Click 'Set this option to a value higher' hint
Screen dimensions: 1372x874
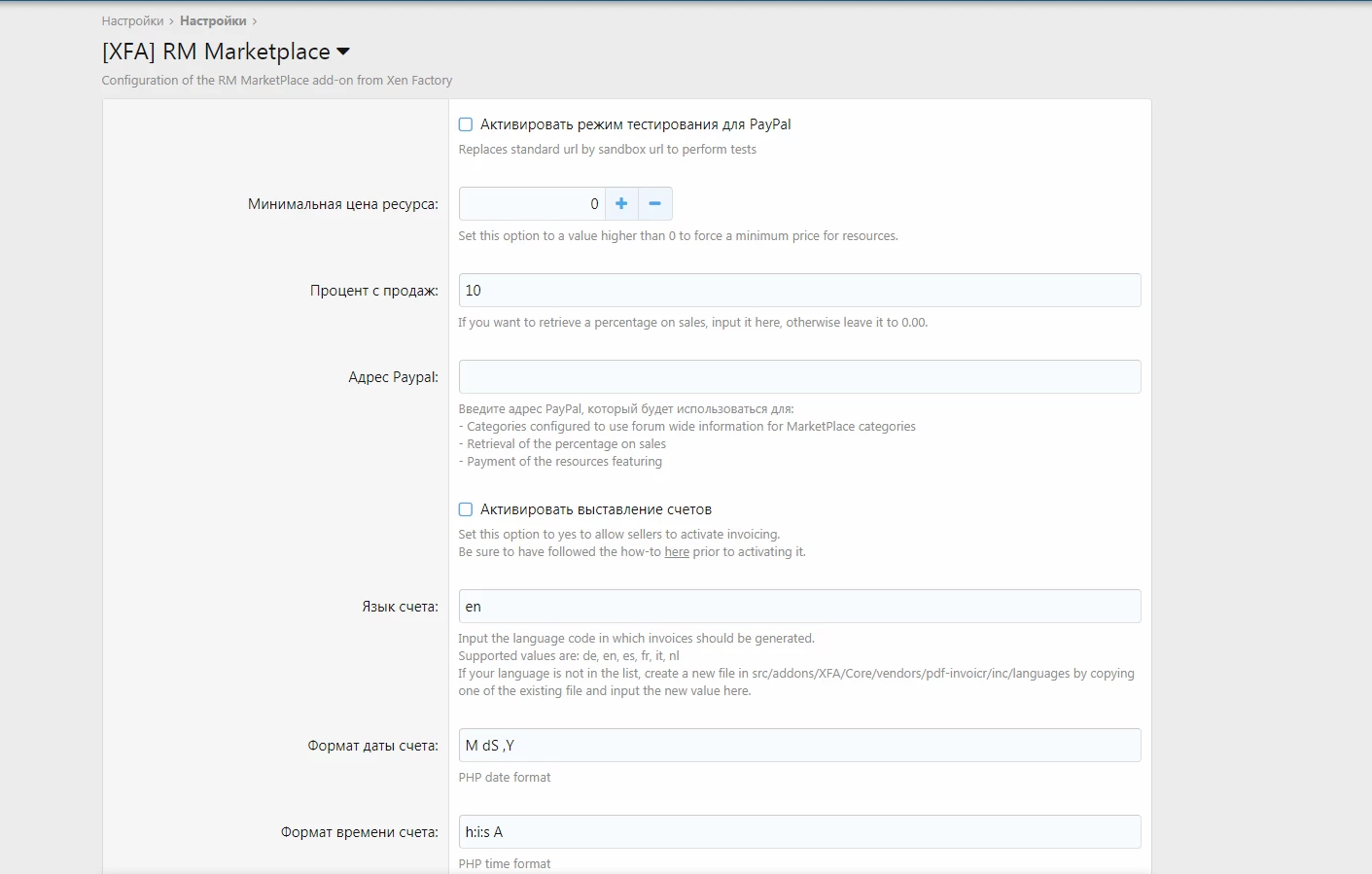coord(678,236)
